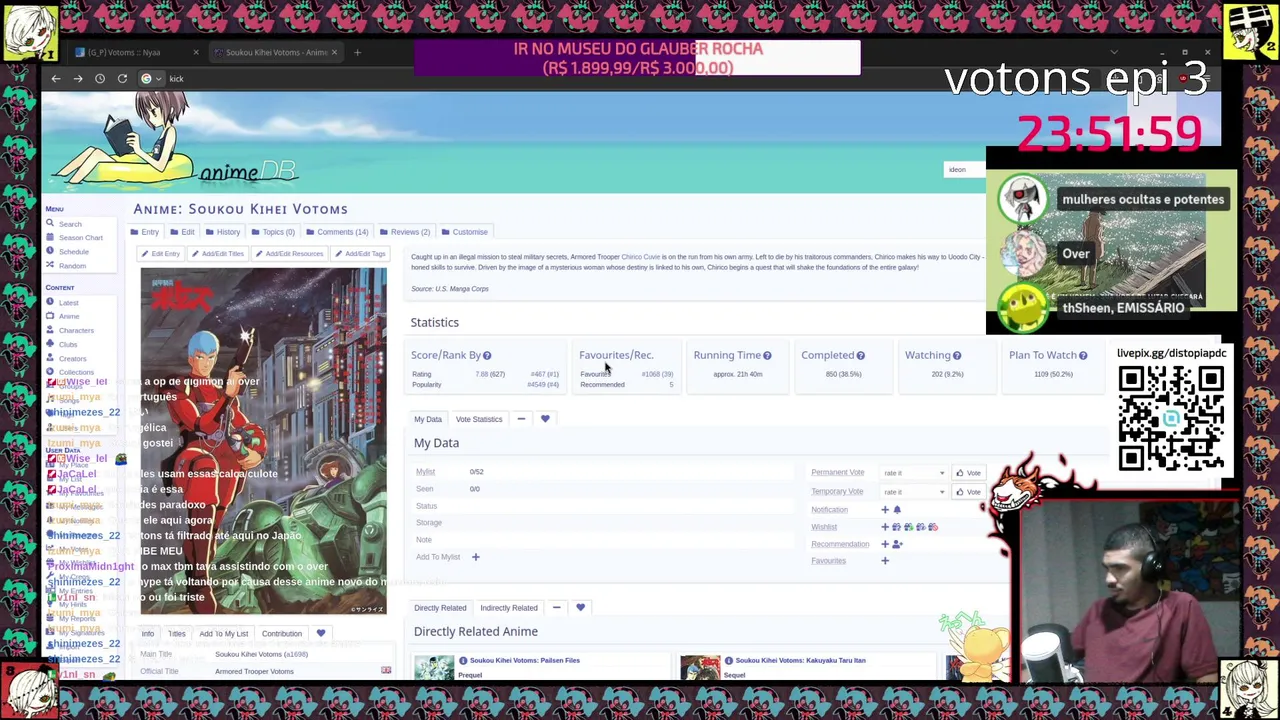Click the Add/Edit Resources button
Image resolution: width=1280 pixels, height=720 pixels.
point(288,254)
